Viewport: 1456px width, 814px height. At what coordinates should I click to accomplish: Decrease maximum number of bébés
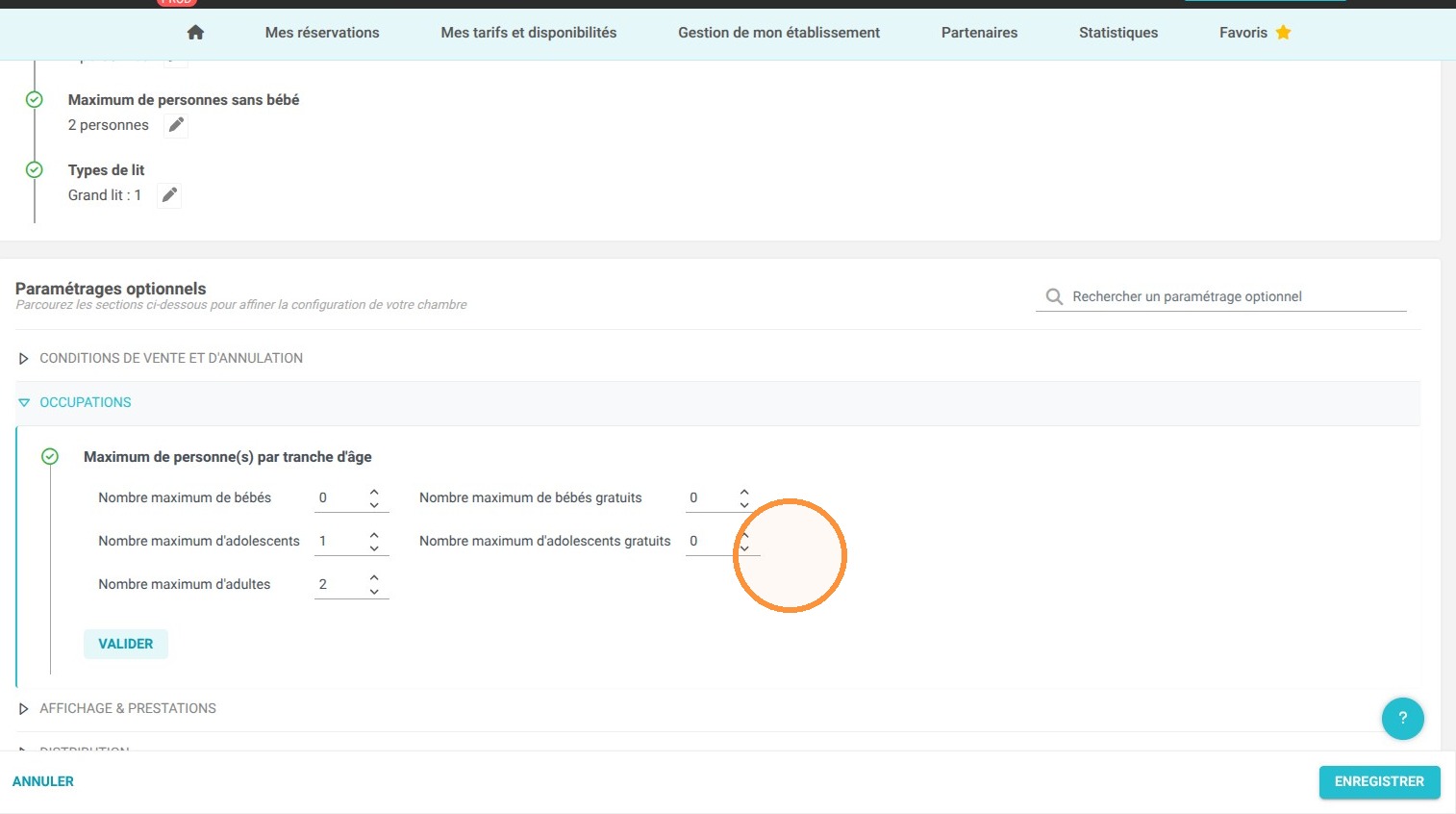click(374, 504)
